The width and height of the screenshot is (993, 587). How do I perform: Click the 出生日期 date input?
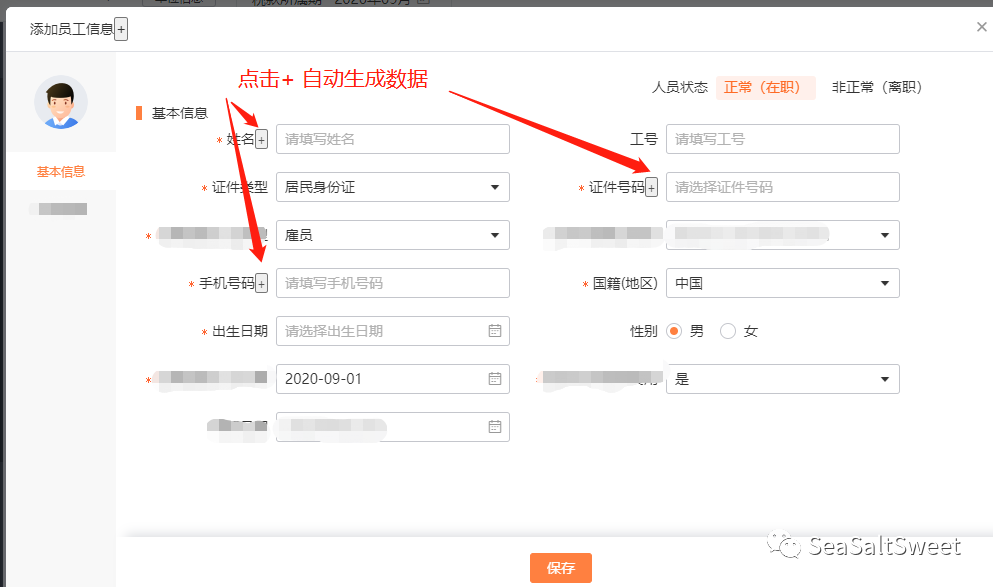click(x=393, y=331)
